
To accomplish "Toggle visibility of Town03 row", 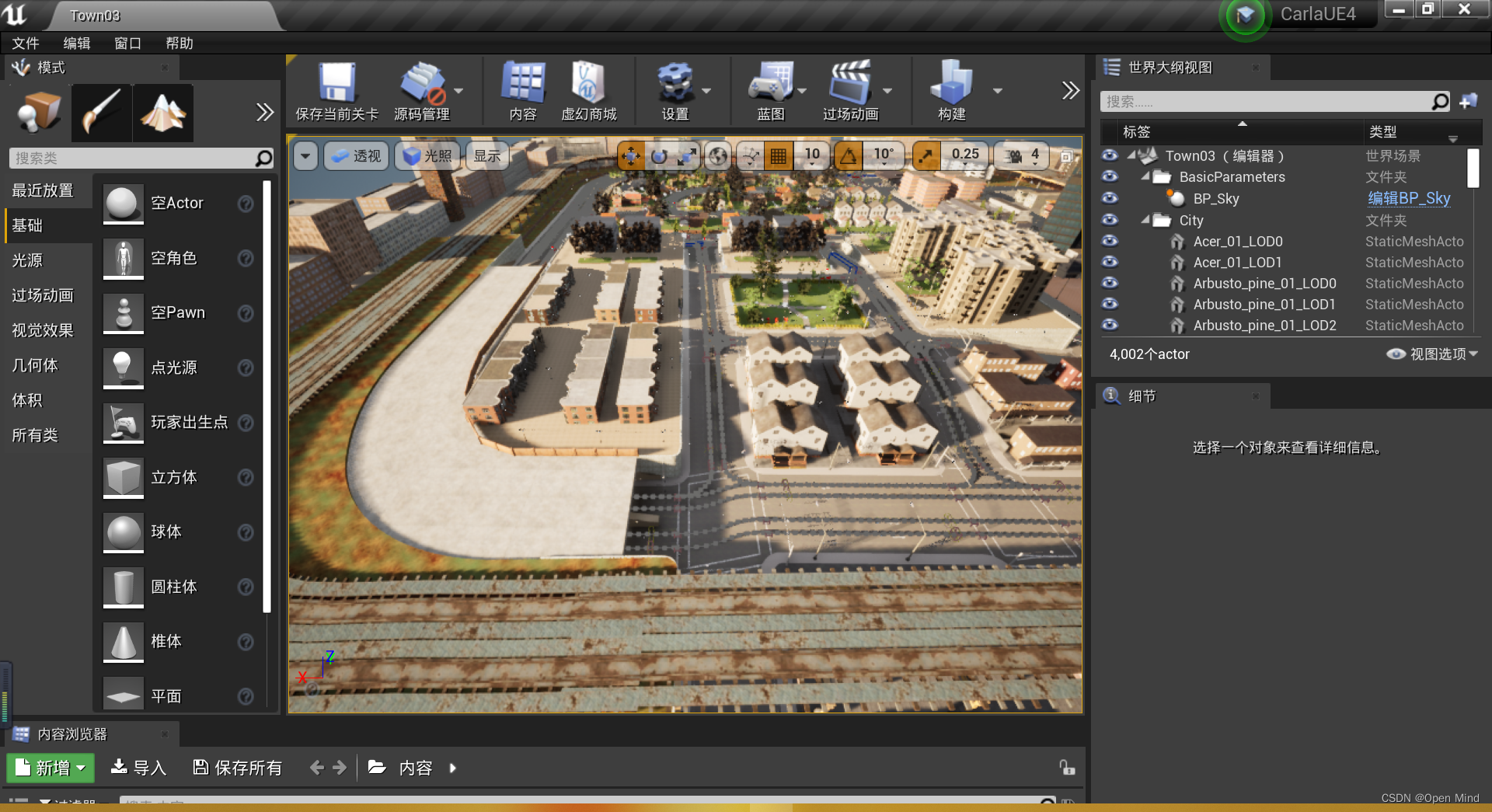I will 1110,155.
